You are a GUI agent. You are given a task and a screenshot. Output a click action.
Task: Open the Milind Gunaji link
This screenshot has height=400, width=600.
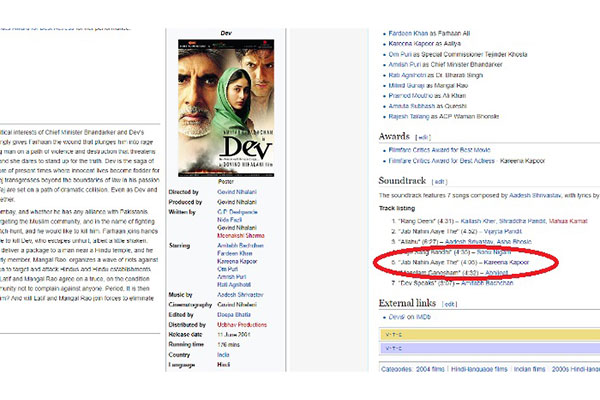pyautogui.click(x=407, y=85)
